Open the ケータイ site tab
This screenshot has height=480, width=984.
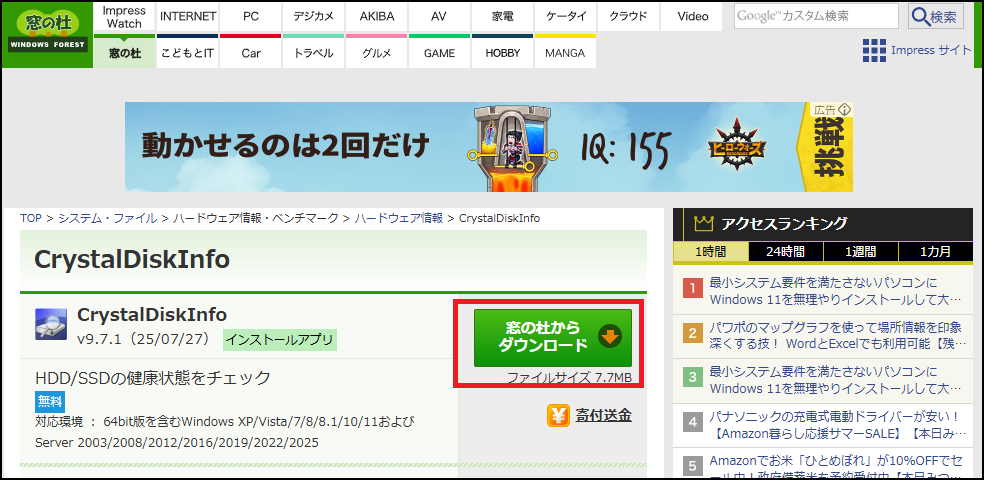point(565,17)
